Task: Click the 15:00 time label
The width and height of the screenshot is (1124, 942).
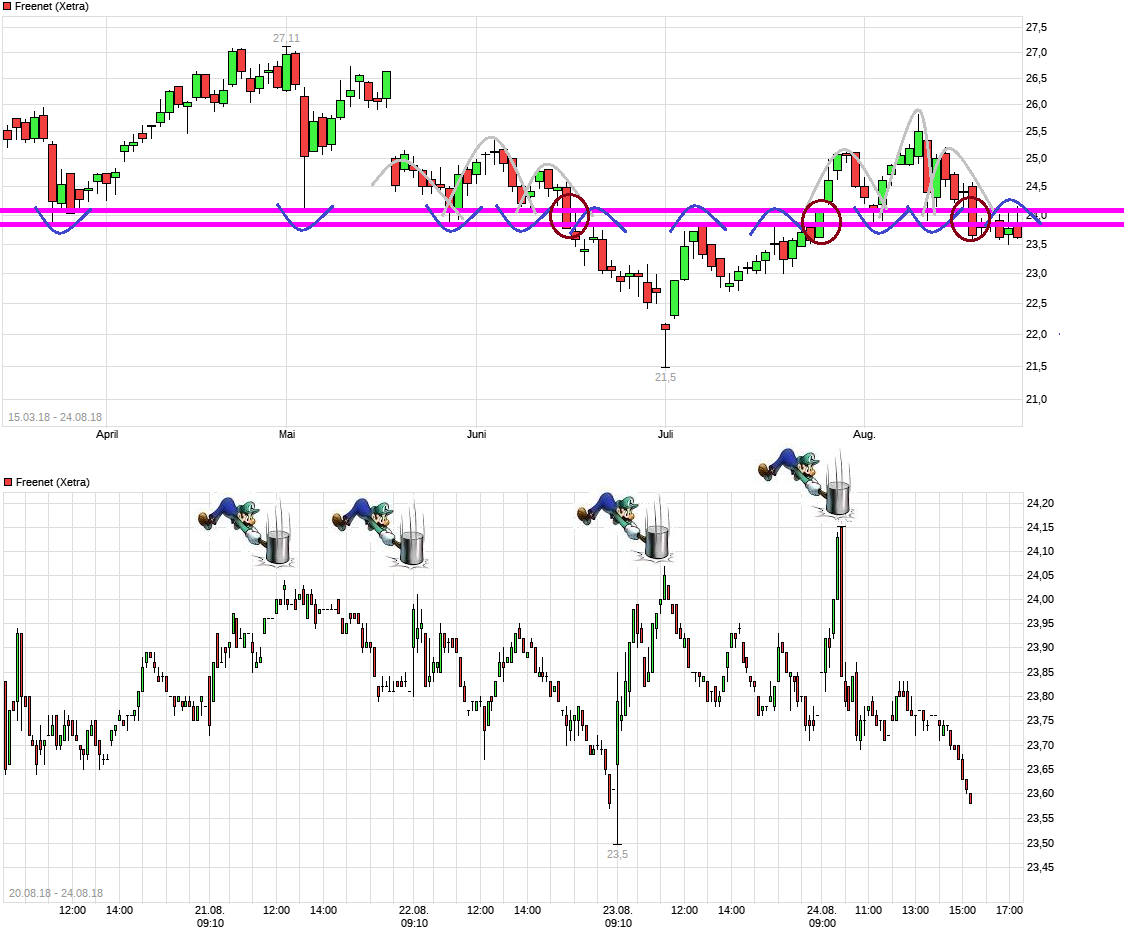Action: [x=962, y=910]
